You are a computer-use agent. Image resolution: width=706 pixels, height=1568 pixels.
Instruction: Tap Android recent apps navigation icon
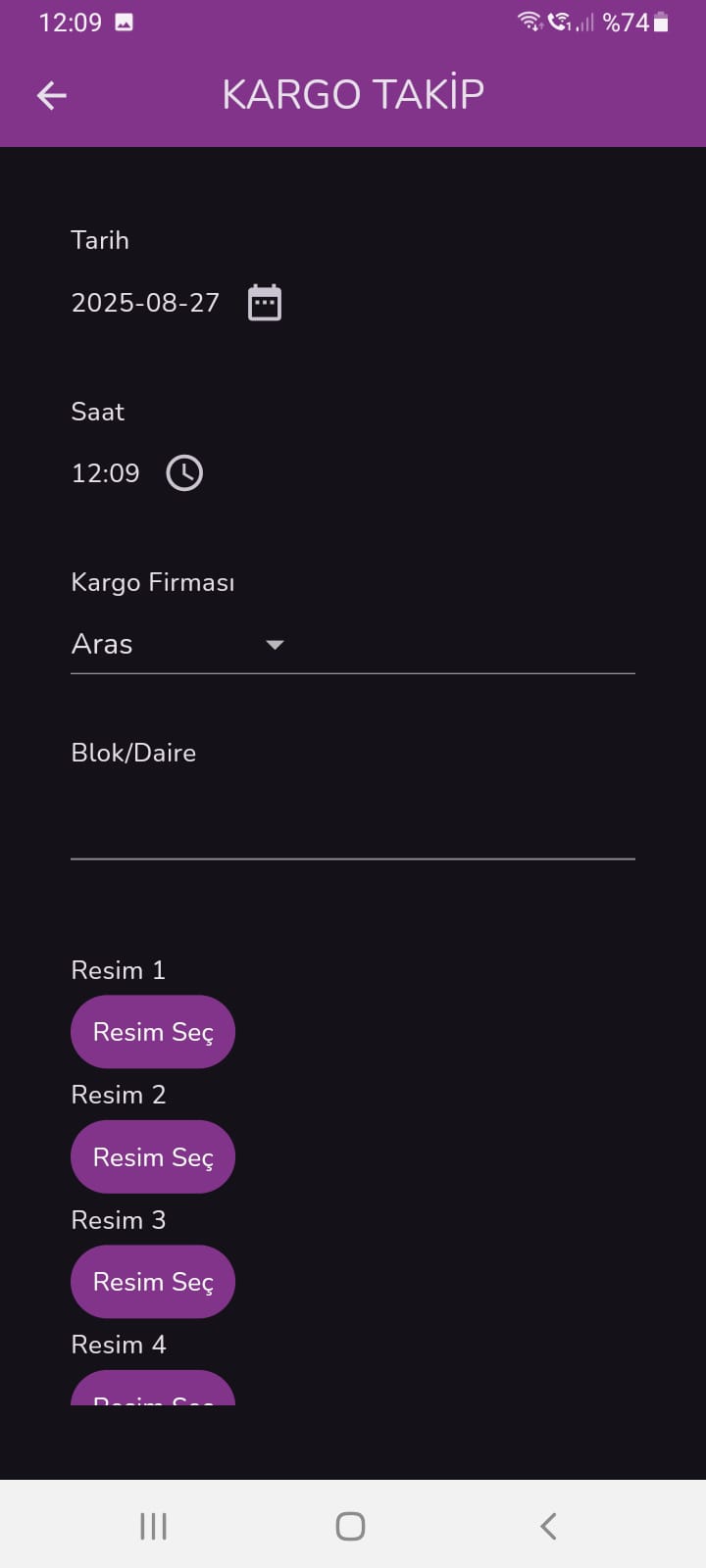coord(153,1526)
